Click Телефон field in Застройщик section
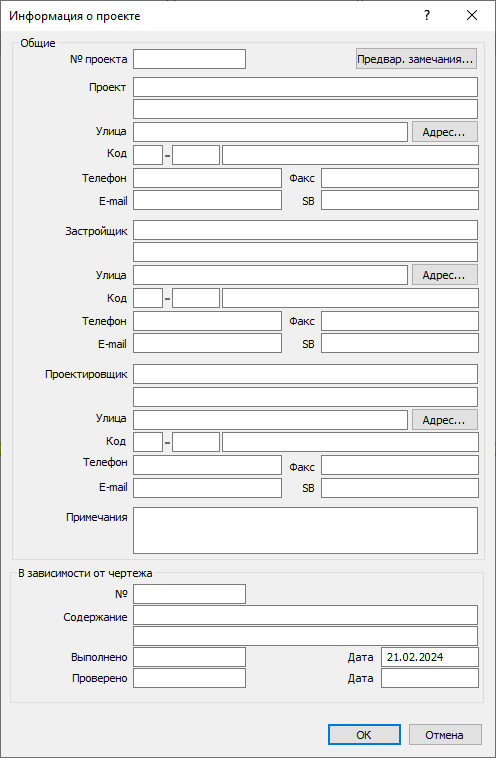 (x=207, y=321)
